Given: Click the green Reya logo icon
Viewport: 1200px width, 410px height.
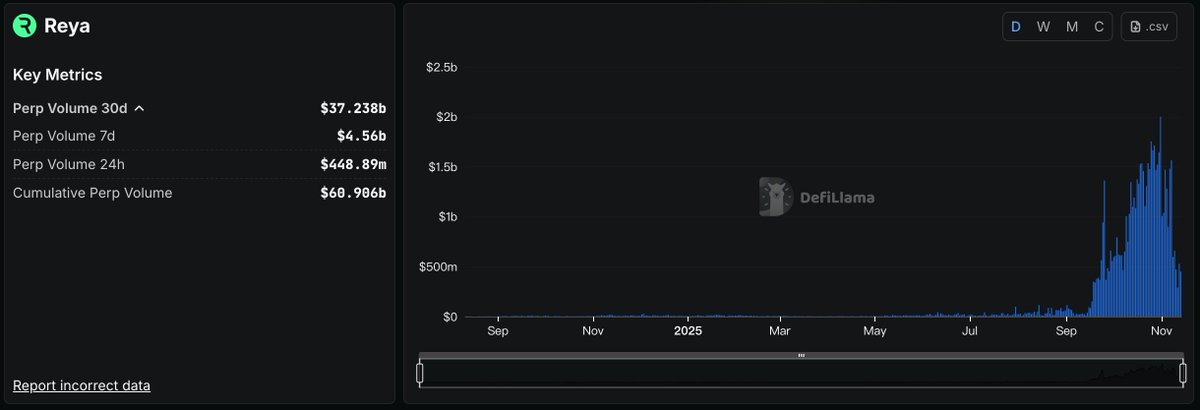Looking at the screenshot, I should [x=24, y=26].
